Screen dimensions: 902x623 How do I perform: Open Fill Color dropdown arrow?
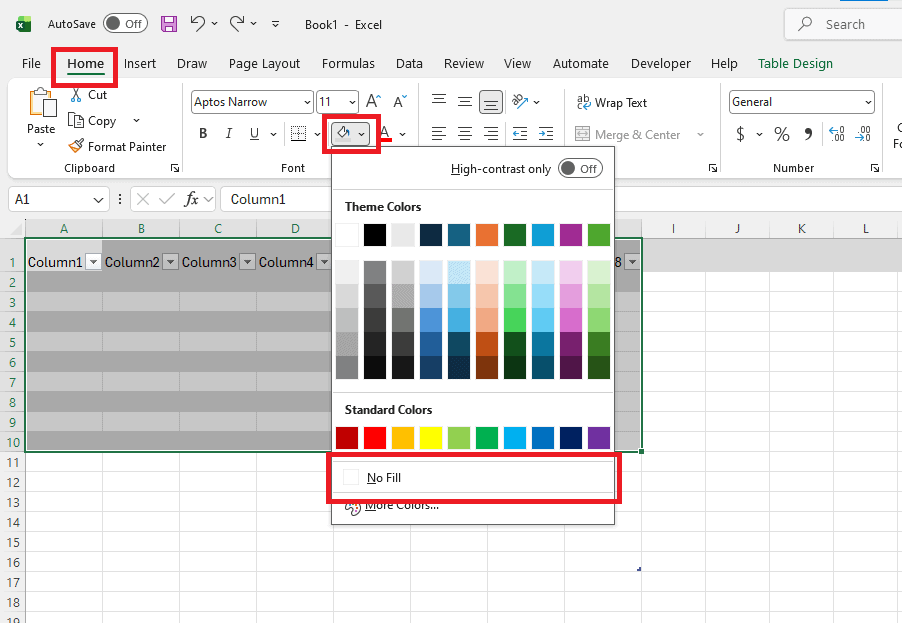[361, 133]
